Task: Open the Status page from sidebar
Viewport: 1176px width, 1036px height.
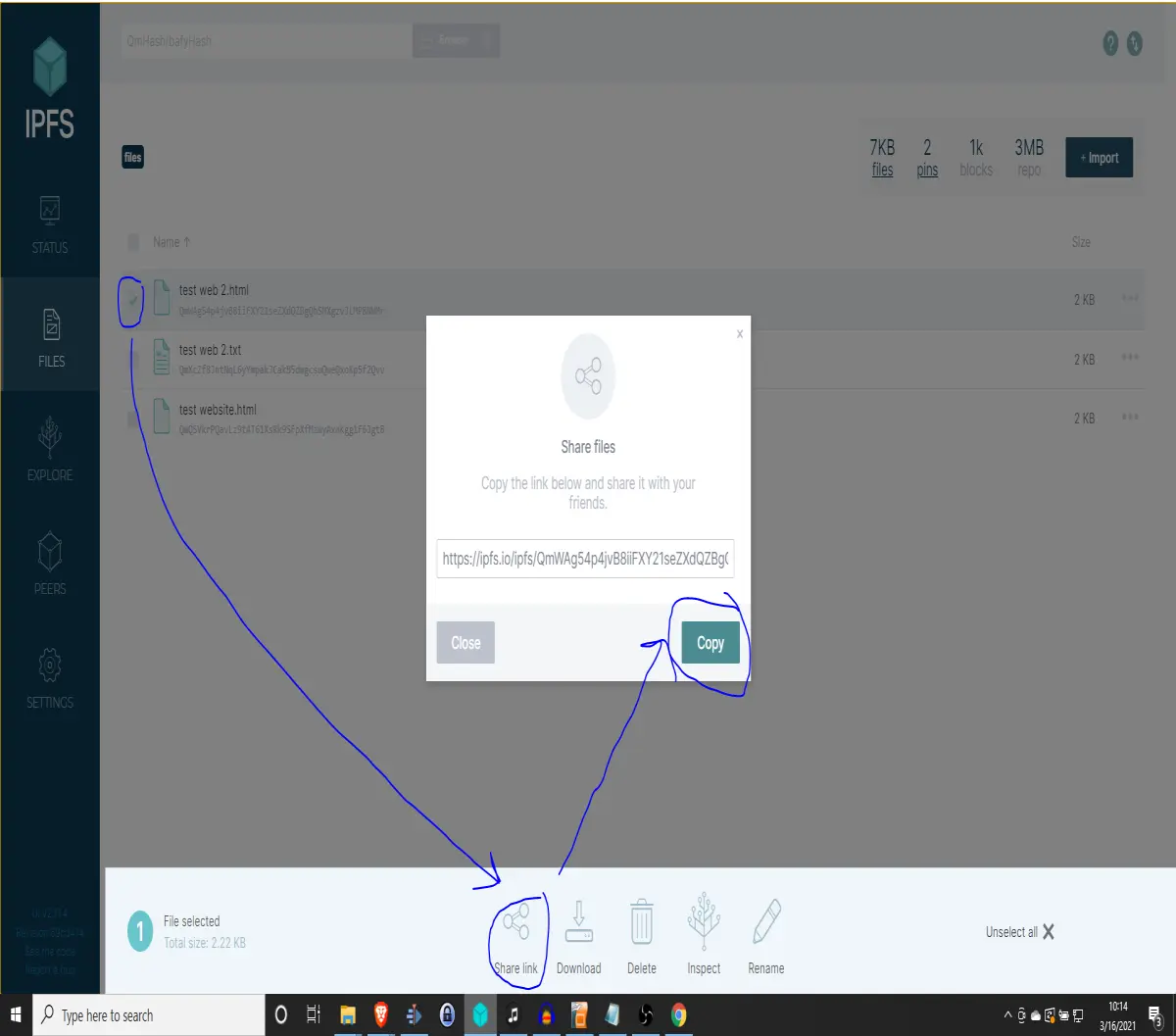Action: pos(50,223)
